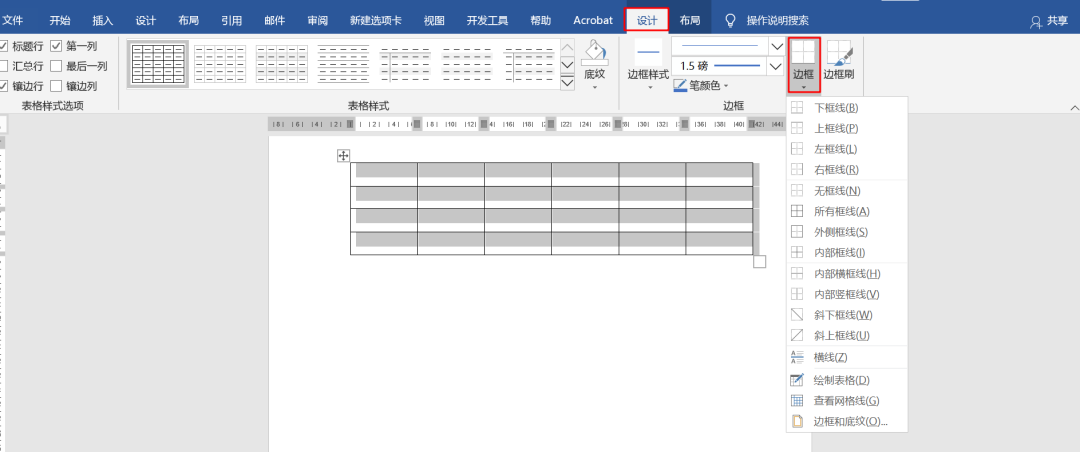
Task: Open the Acrobat tab
Action: [x=593, y=21]
